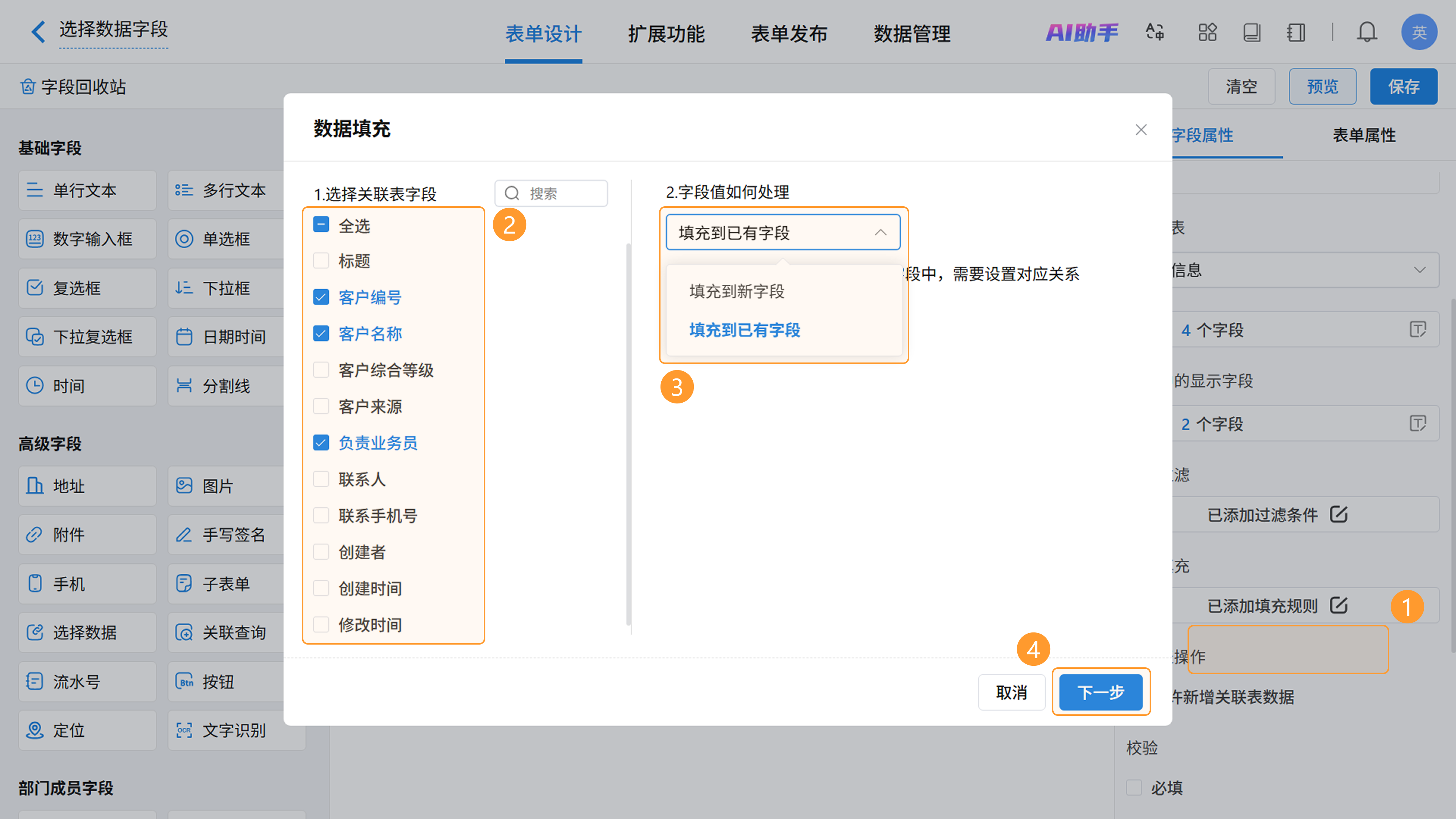1456x819 pixels.
Task: Uncheck the 负责业务员 checkbox
Action: click(x=321, y=442)
